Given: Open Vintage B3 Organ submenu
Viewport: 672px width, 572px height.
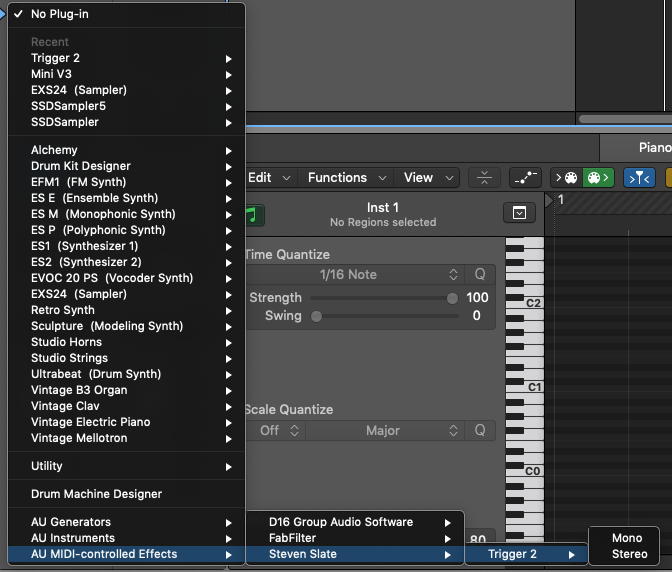Looking at the screenshot, I should pyautogui.click(x=126, y=390).
